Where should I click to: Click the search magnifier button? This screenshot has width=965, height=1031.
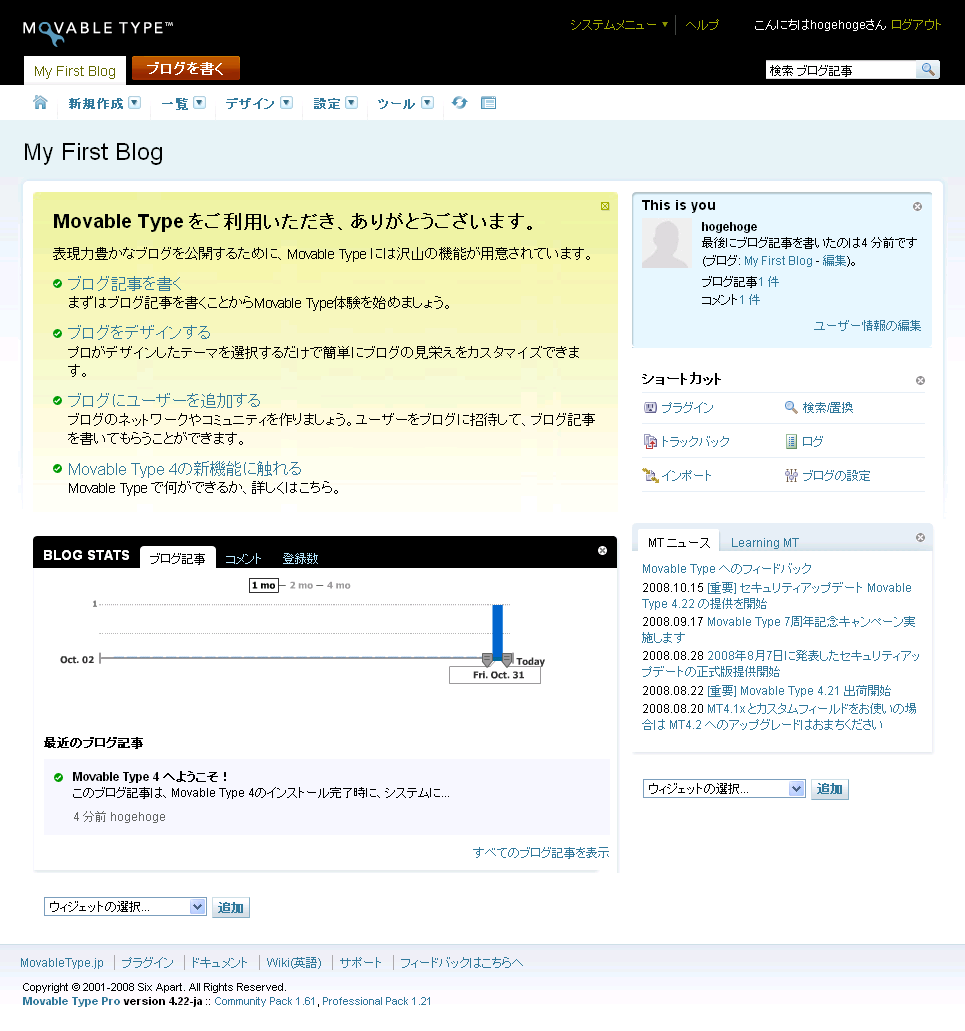928,70
